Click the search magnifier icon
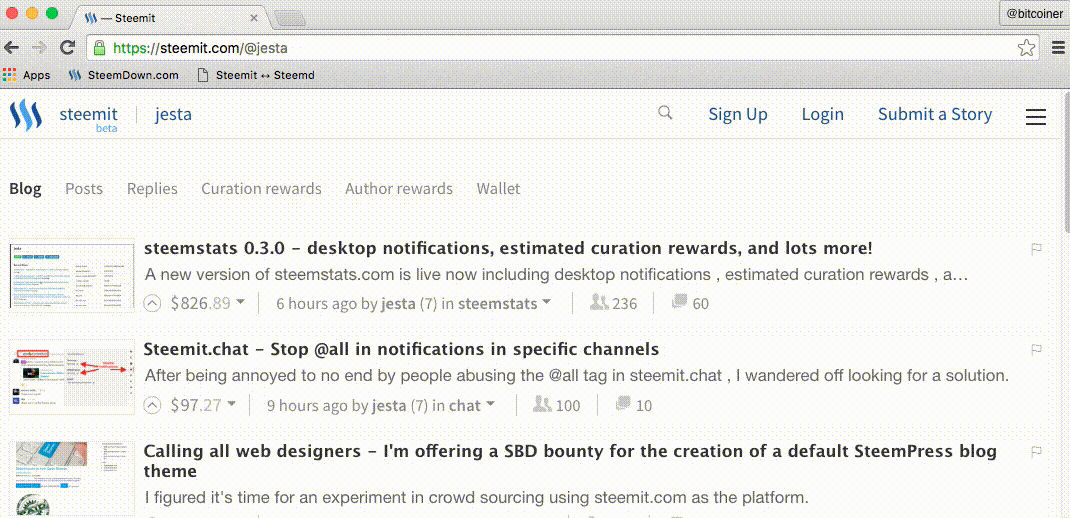 coord(665,113)
